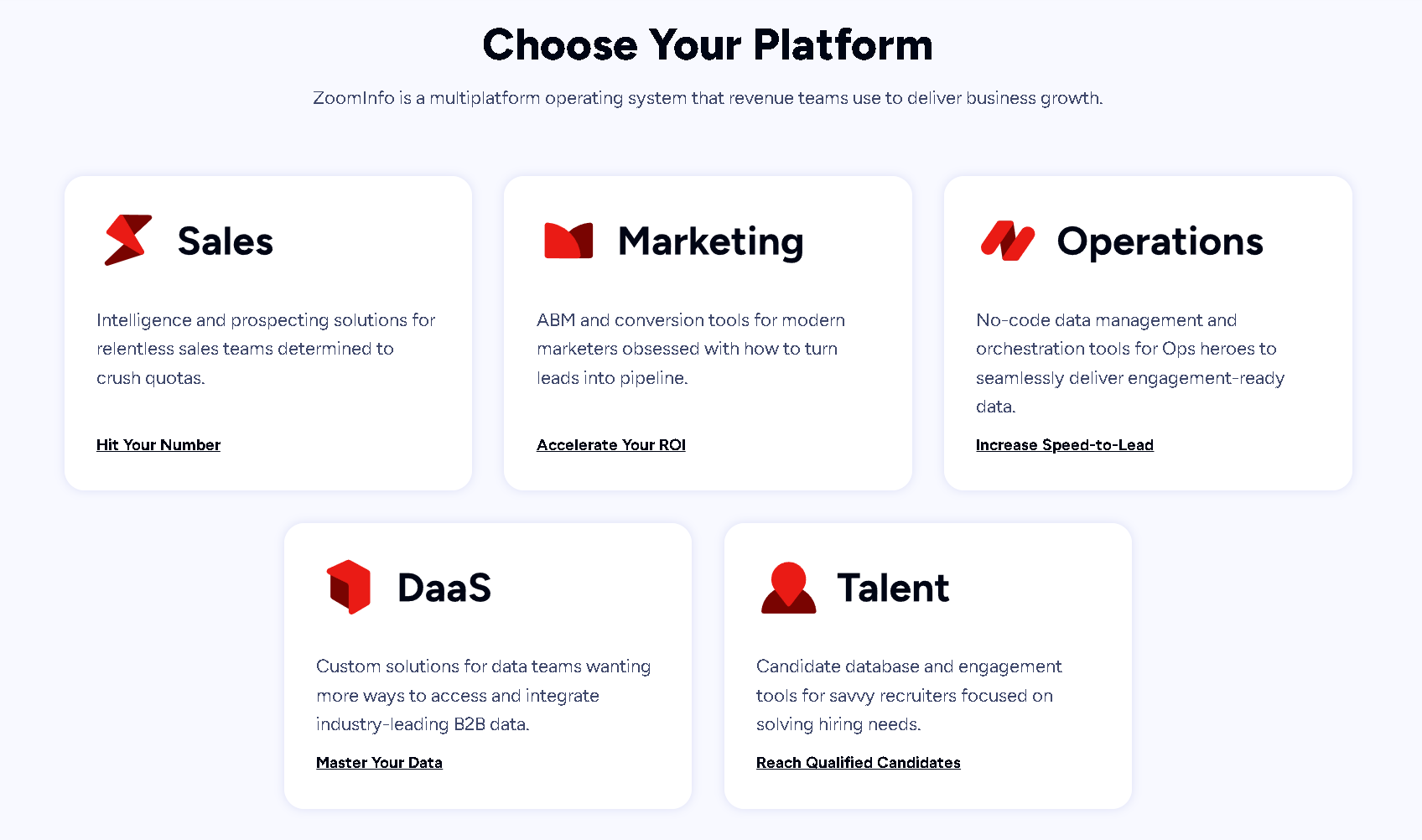Click the ZoomInfo subtitle text below the heading

(708, 98)
